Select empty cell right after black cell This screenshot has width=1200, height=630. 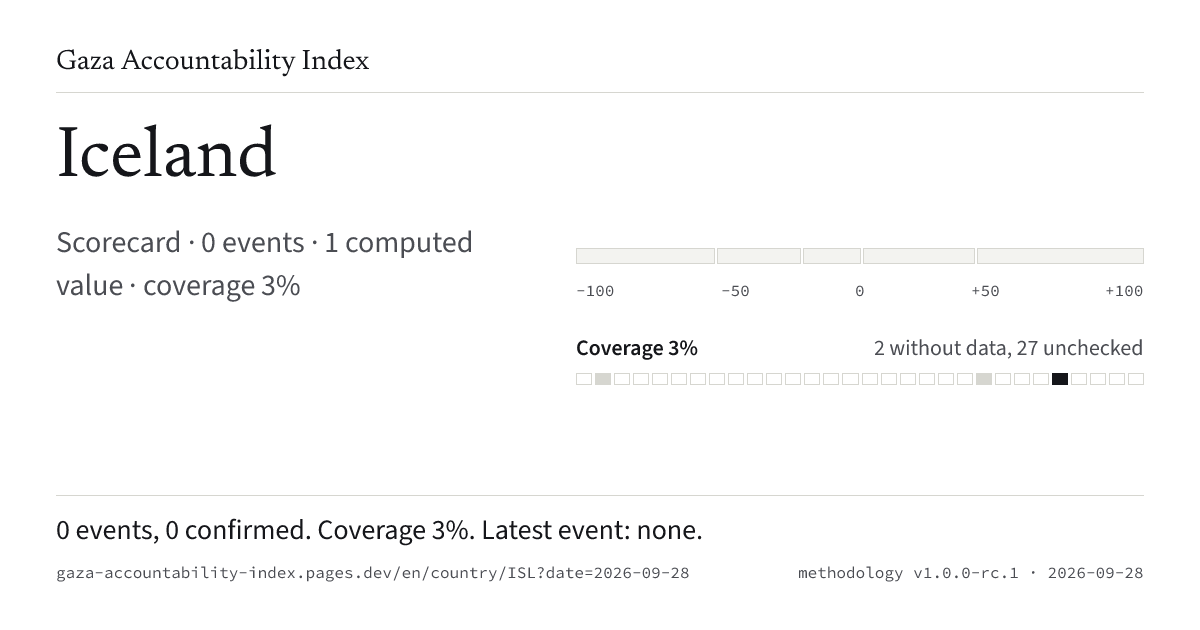tap(1079, 379)
